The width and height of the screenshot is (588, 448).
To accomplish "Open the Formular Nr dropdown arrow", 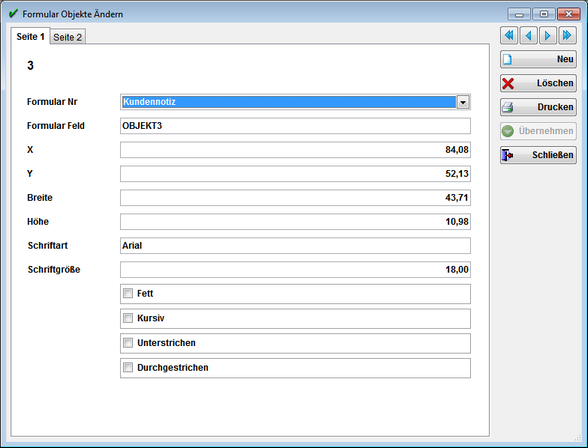I will tap(463, 102).
